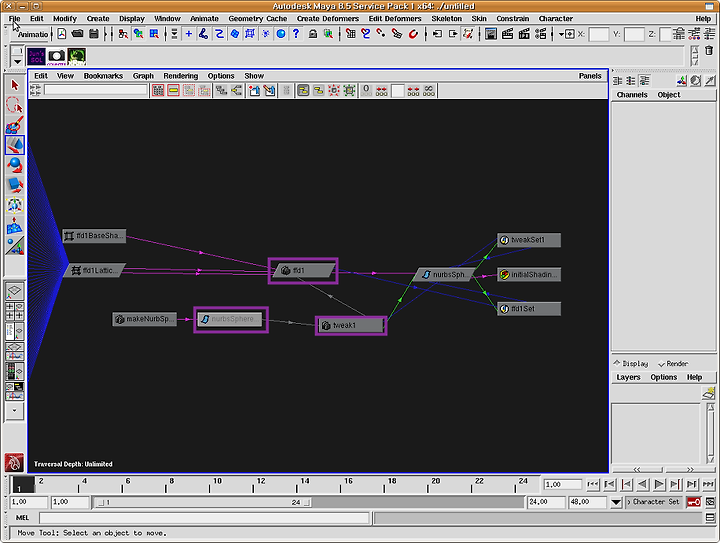Screen dimensions: 720x543
Task: Activate the Lasso select tool
Action: [x=15, y=105]
